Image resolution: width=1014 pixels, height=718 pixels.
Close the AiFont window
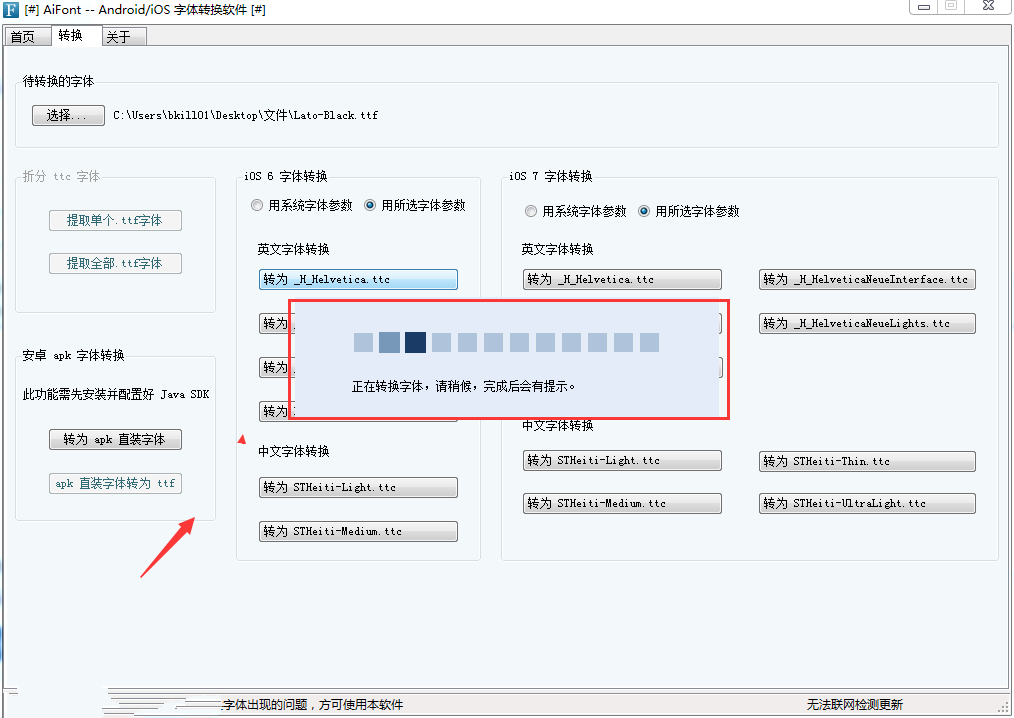(x=988, y=6)
